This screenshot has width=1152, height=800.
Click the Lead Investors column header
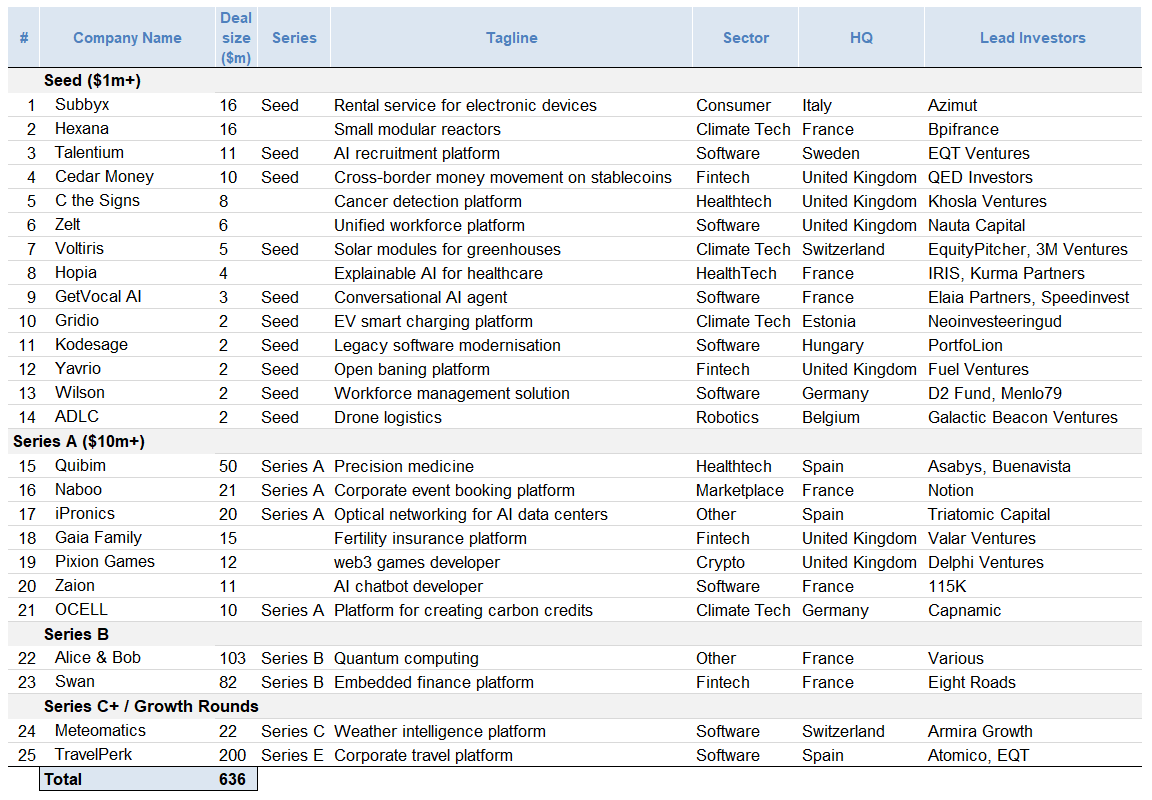1032,38
